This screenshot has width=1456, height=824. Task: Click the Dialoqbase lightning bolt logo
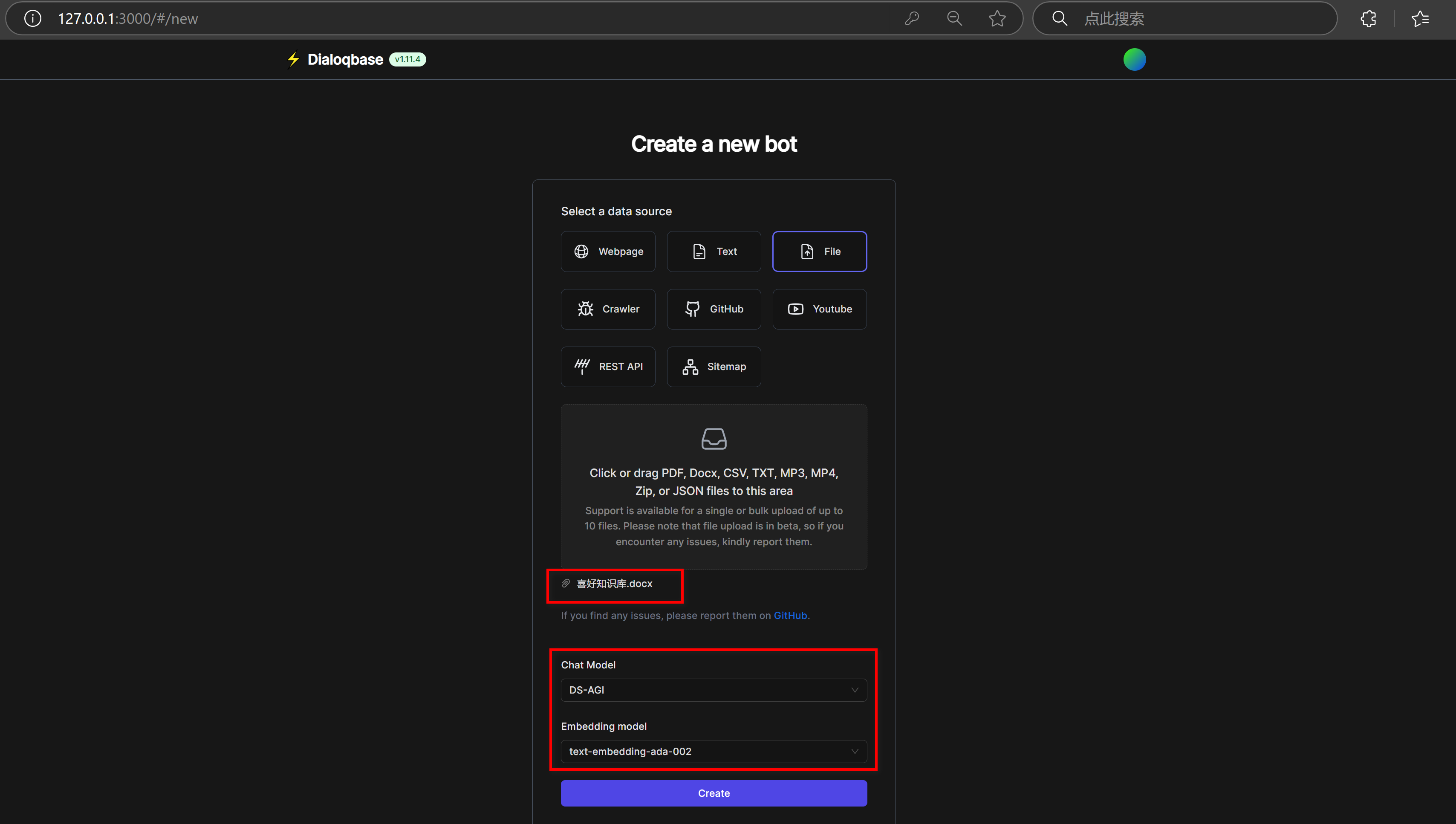point(293,59)
